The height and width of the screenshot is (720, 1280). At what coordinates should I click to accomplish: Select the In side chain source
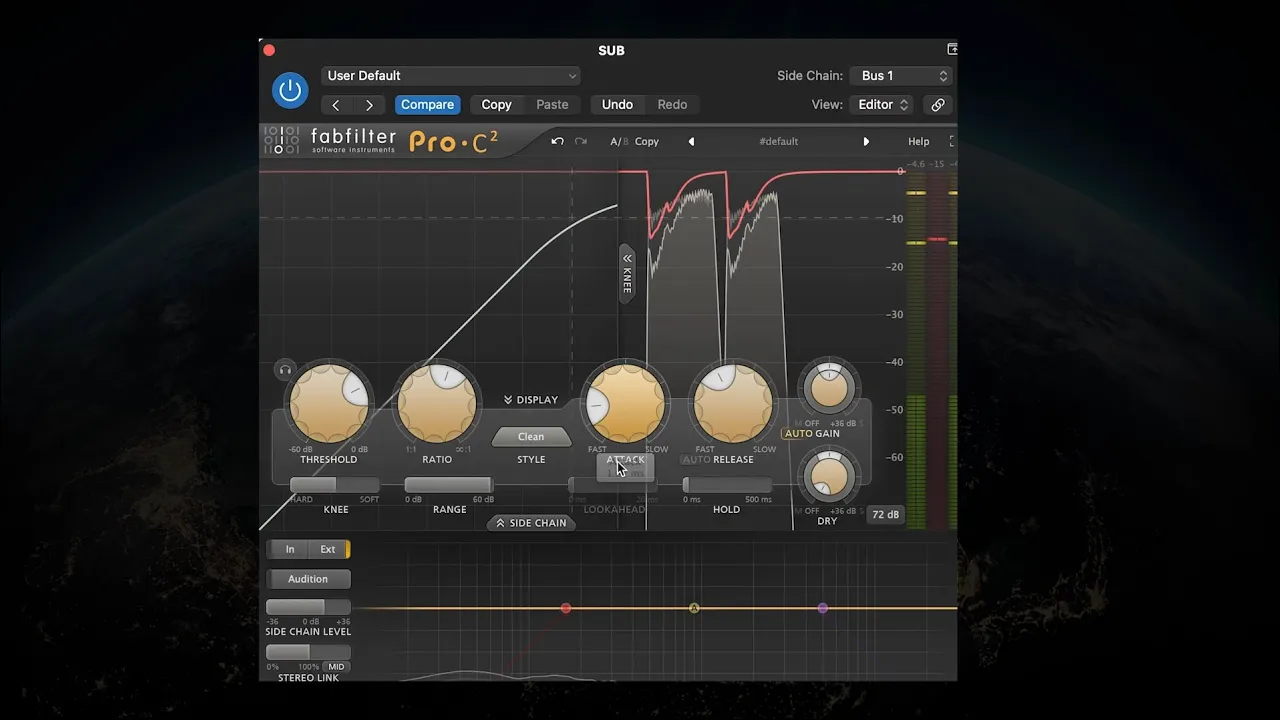coord(290,549)
